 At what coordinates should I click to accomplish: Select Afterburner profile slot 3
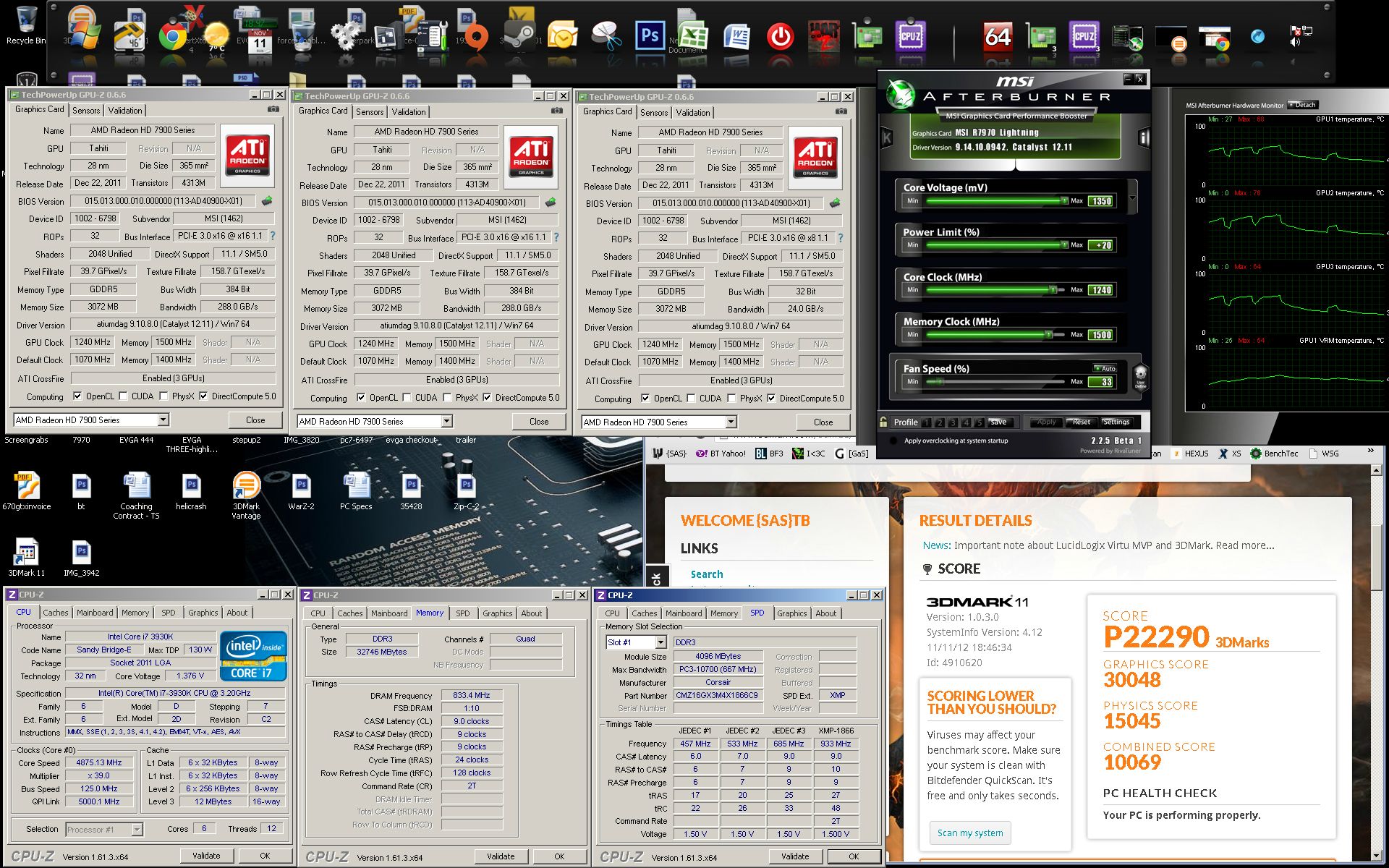tap(953, 422)
